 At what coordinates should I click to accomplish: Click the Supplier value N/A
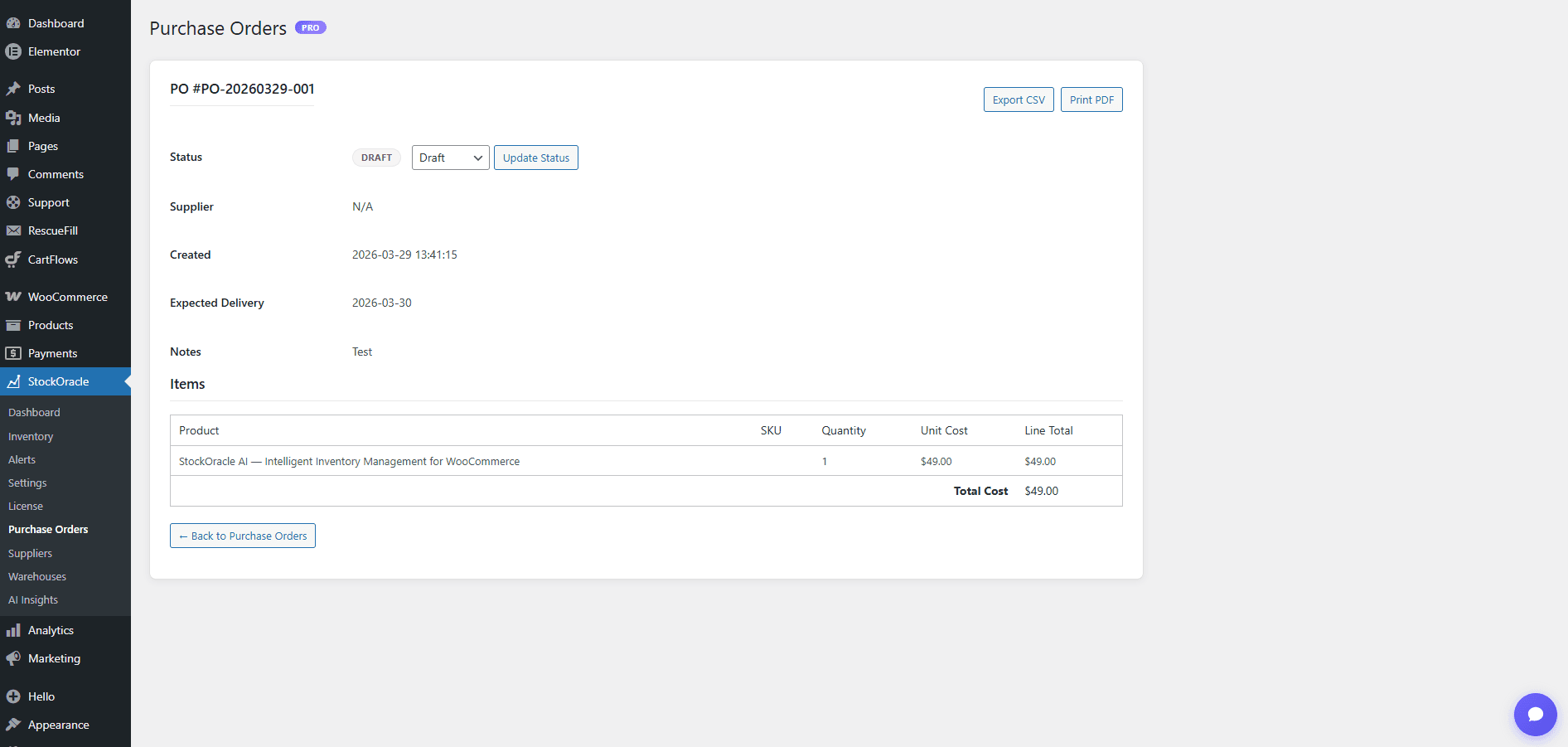point(363,206)
